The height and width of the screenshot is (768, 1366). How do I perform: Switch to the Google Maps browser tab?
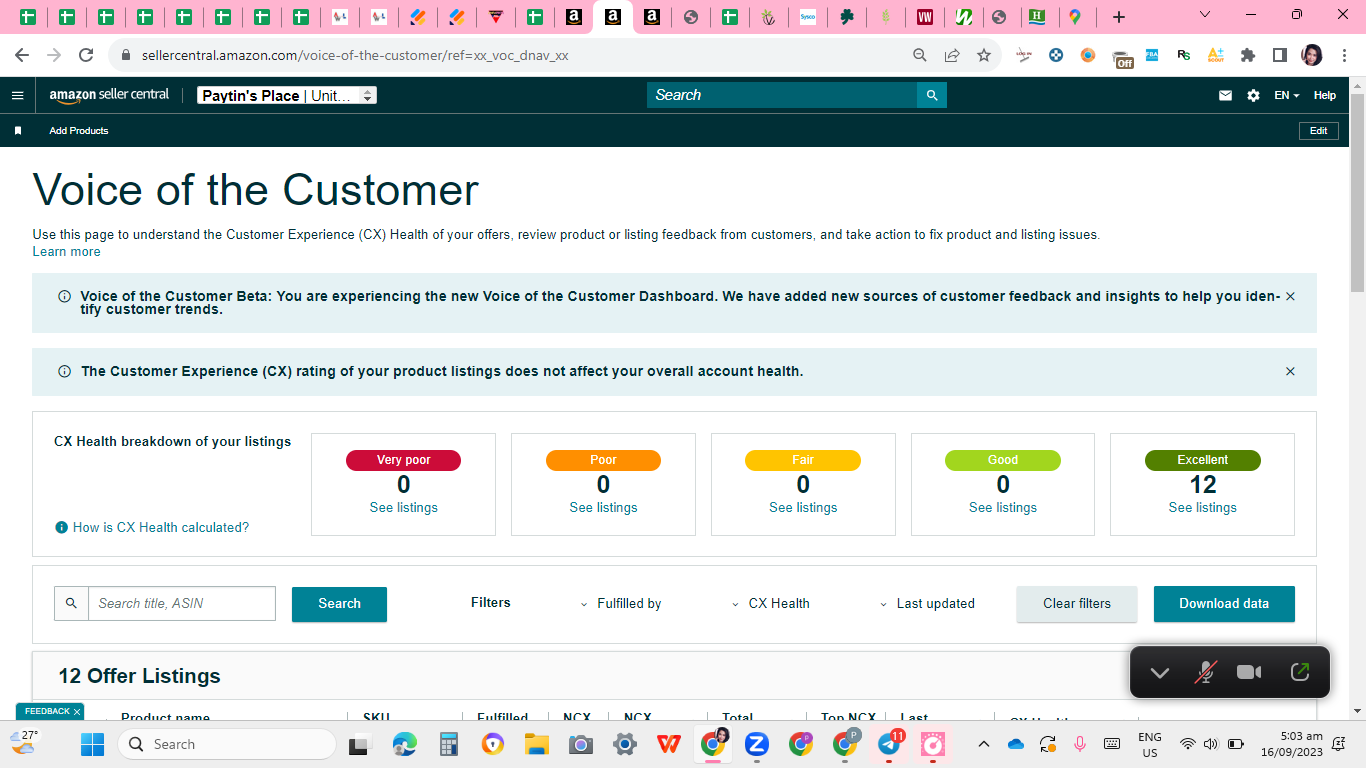(1075, 17)
